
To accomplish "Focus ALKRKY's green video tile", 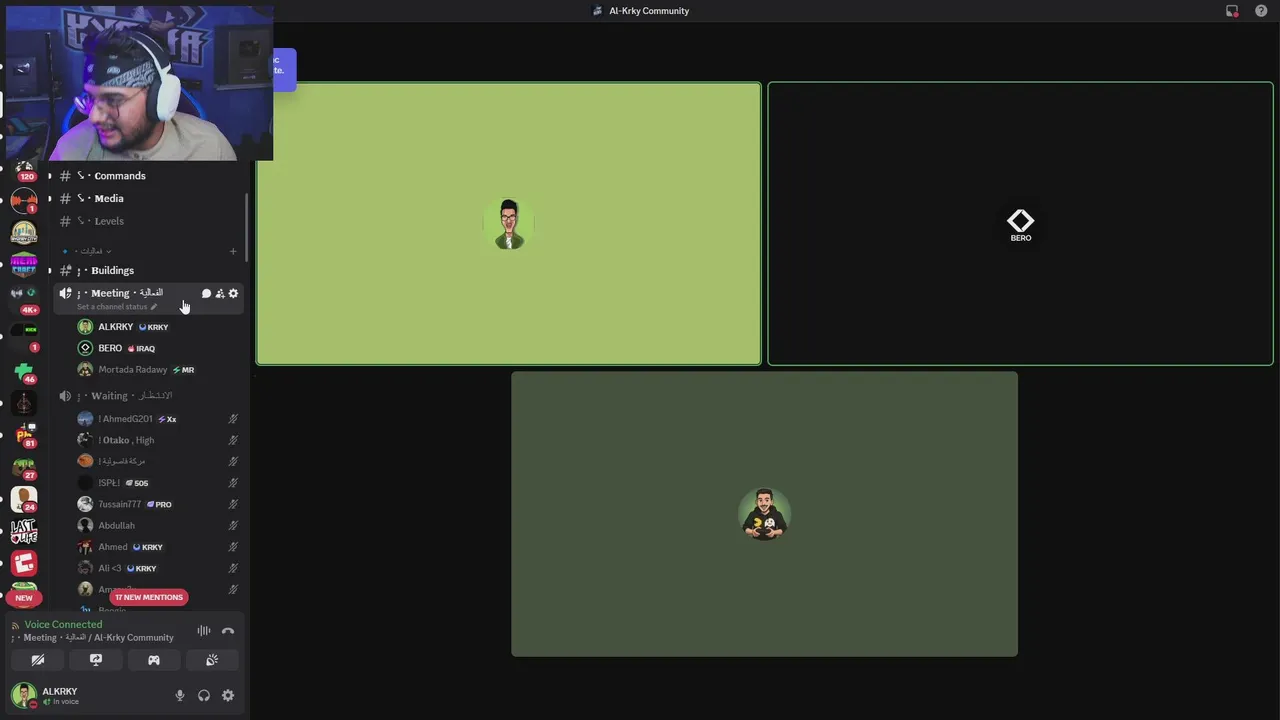I will [x=509, y=224].
